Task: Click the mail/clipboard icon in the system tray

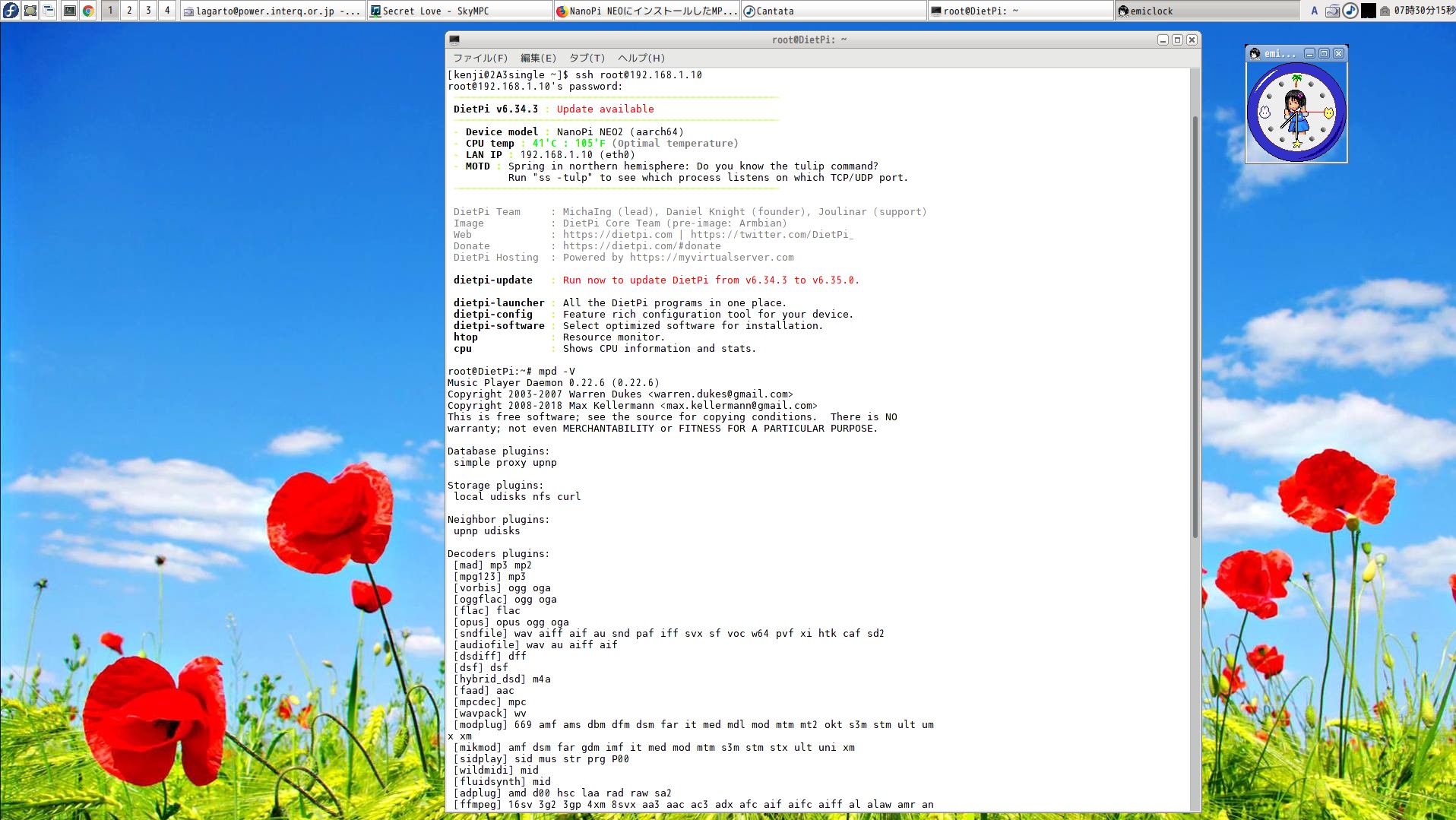Action: coord(1332,11)
